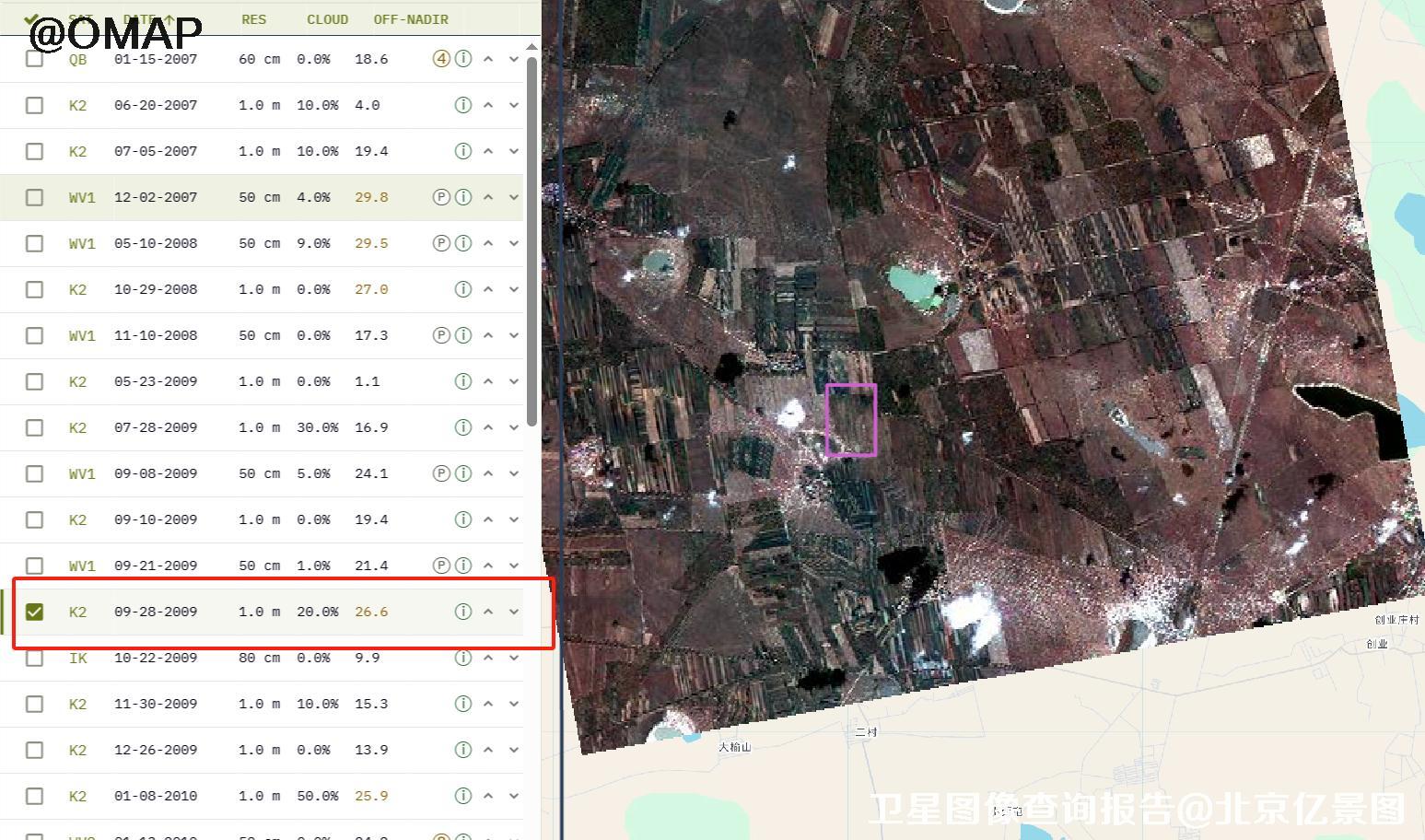Click the K2 11-30-2009 date text
Viewport: 1425px width, 840px height.
coord(156,704)
